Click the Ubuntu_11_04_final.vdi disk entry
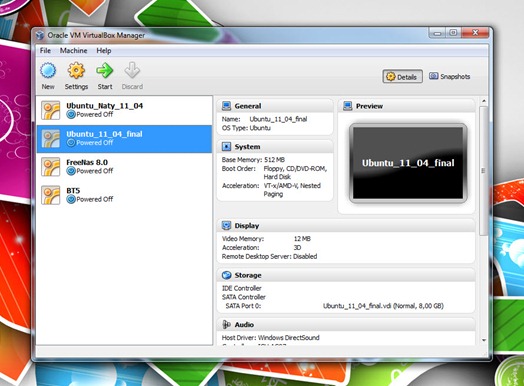This screenshot has height=386, width=524. [383, 306]
